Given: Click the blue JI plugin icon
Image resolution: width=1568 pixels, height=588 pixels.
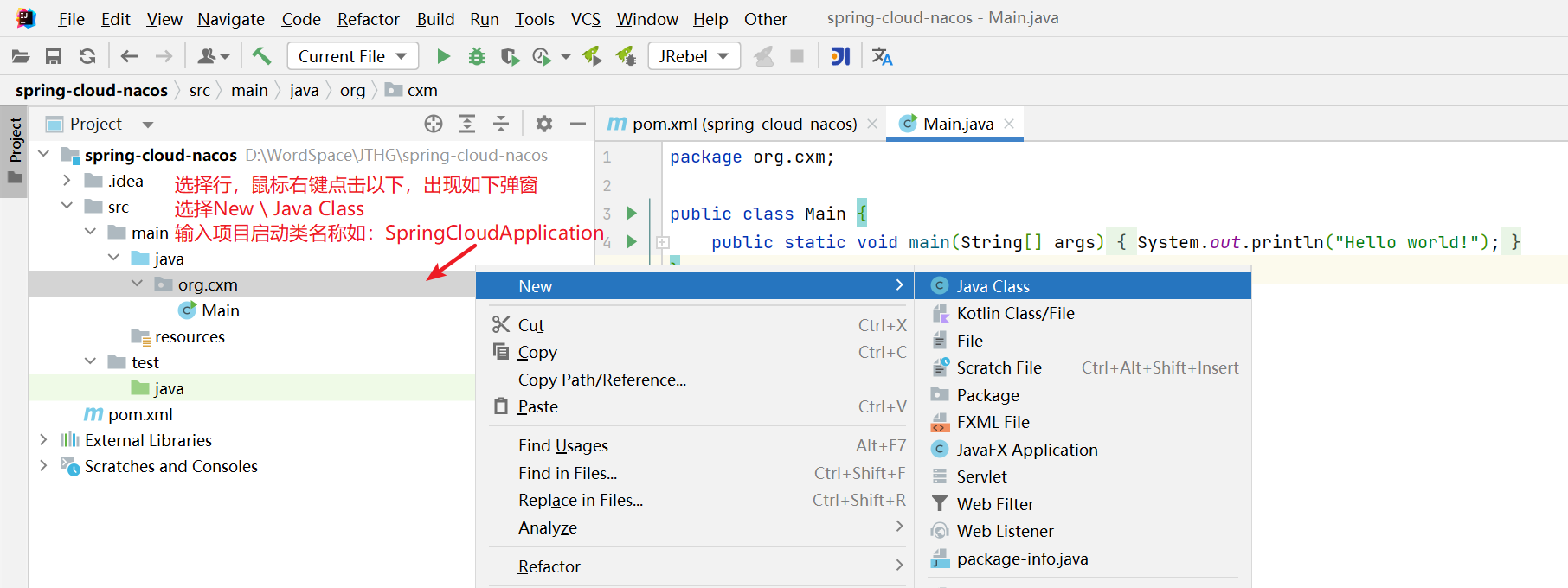Looking at the screenshot, I should click(840, 56).
